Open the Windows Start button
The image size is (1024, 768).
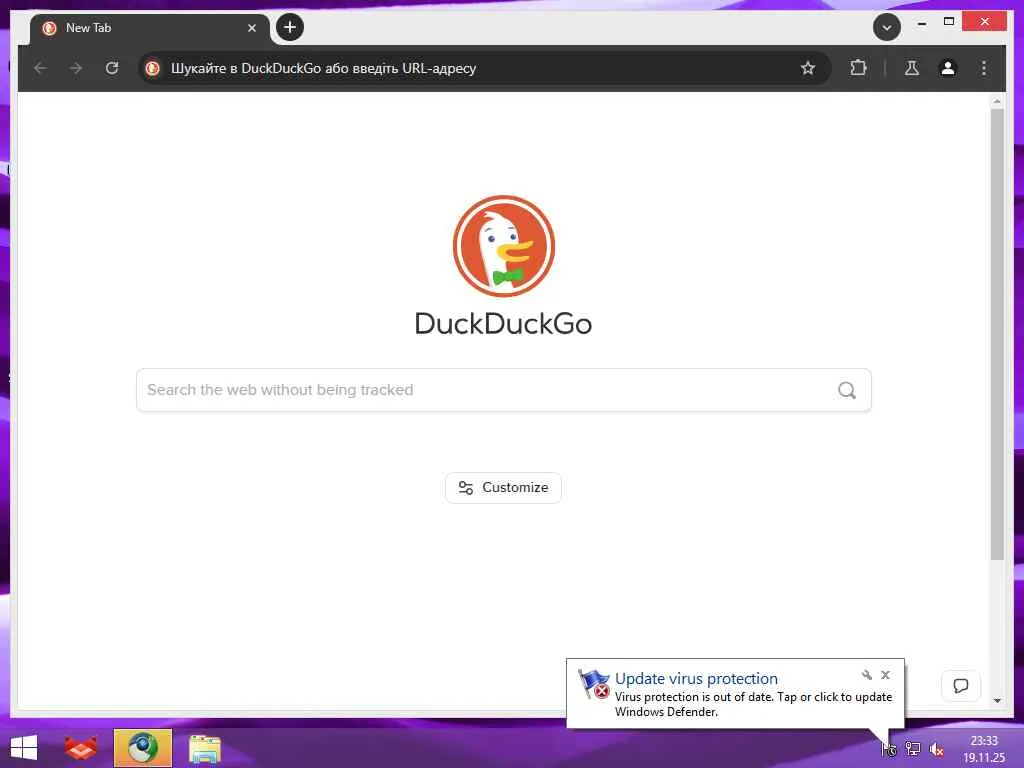[x=24, y=748]
